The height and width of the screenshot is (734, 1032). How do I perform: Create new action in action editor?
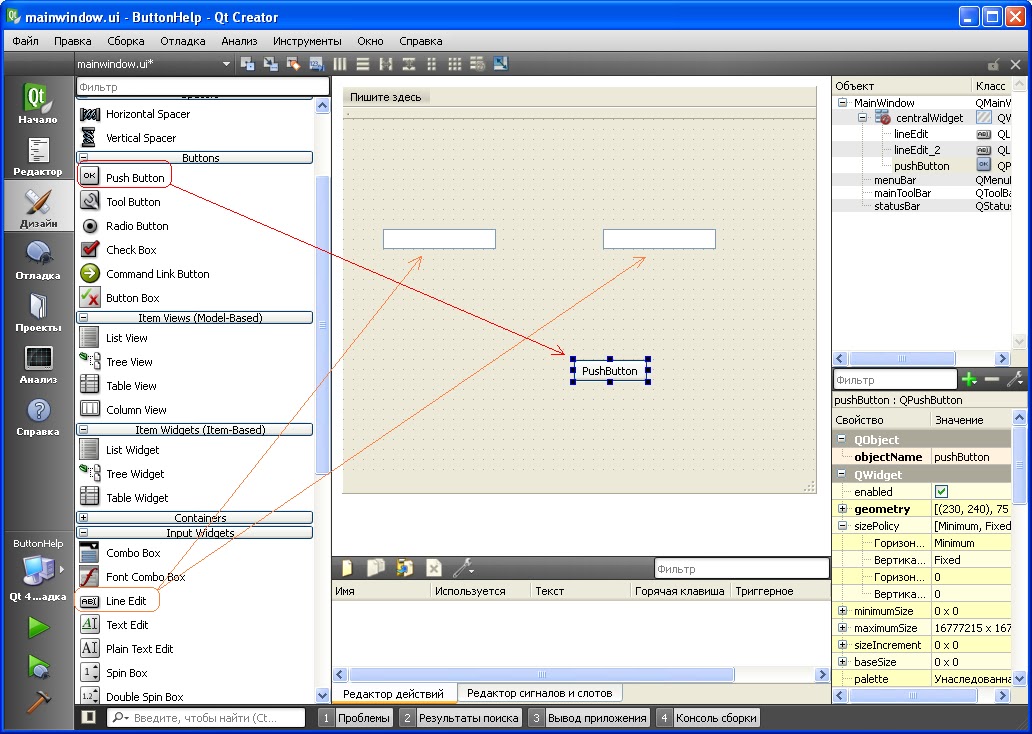coord(347,568)
